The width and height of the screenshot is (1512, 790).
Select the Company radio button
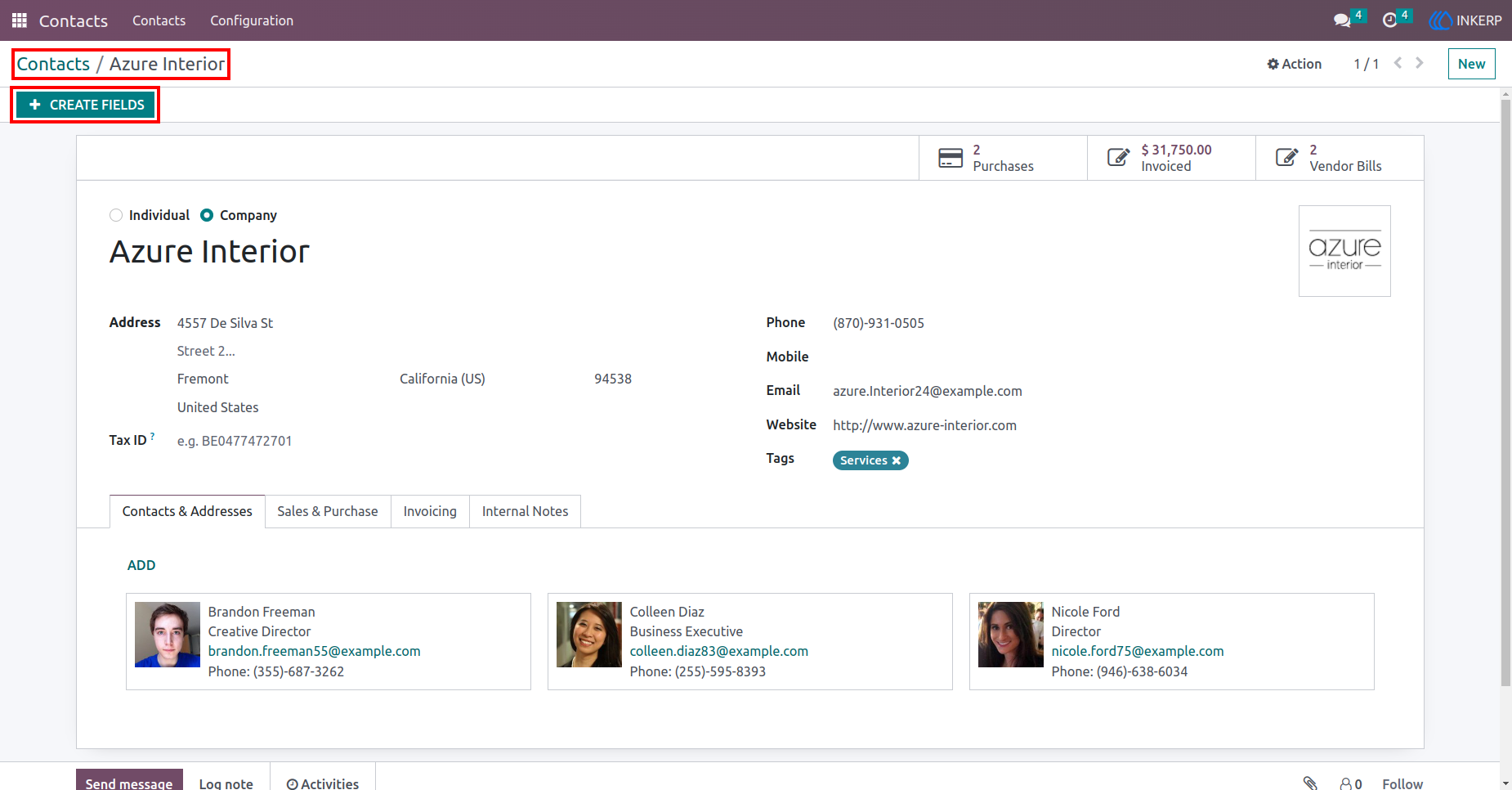click(x=207, y=215)
